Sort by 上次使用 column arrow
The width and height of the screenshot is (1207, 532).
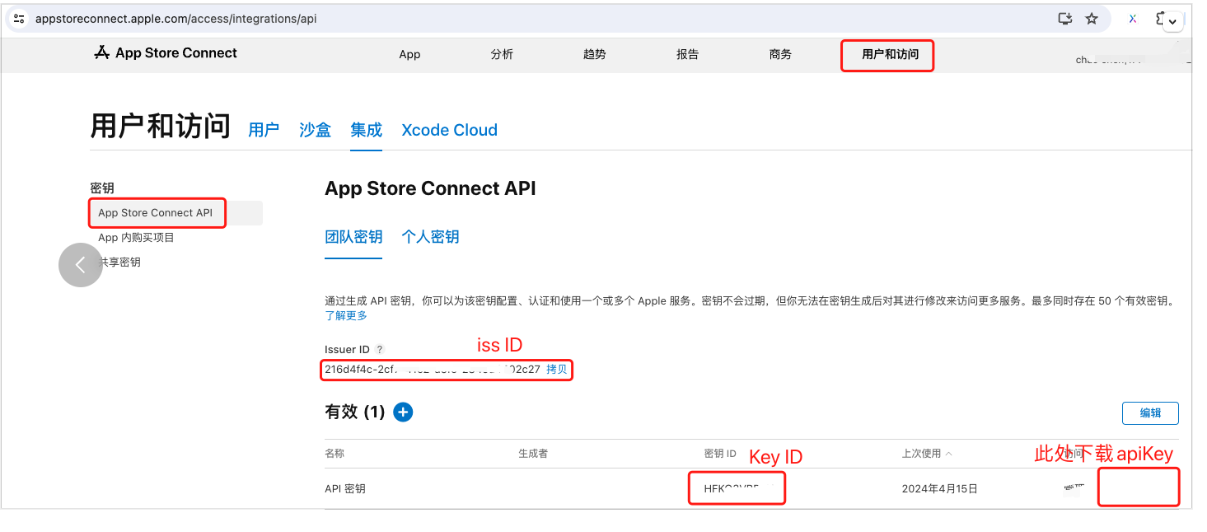point(949,454)
